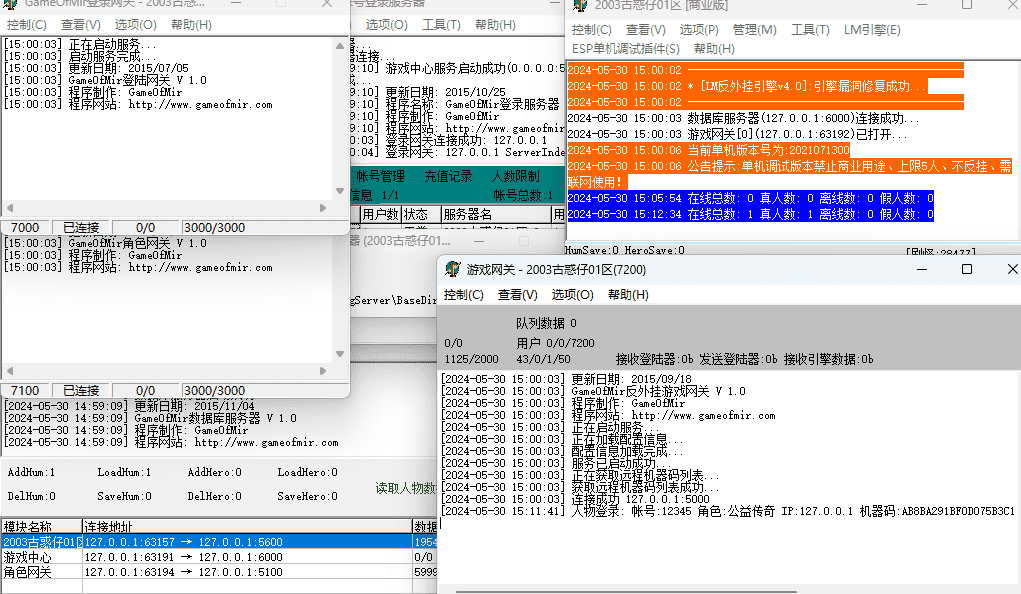Open 选项(O) menu in 登录网关 window
The height and width of the screenshot is (594, 1021).
(x=135, y=25)
